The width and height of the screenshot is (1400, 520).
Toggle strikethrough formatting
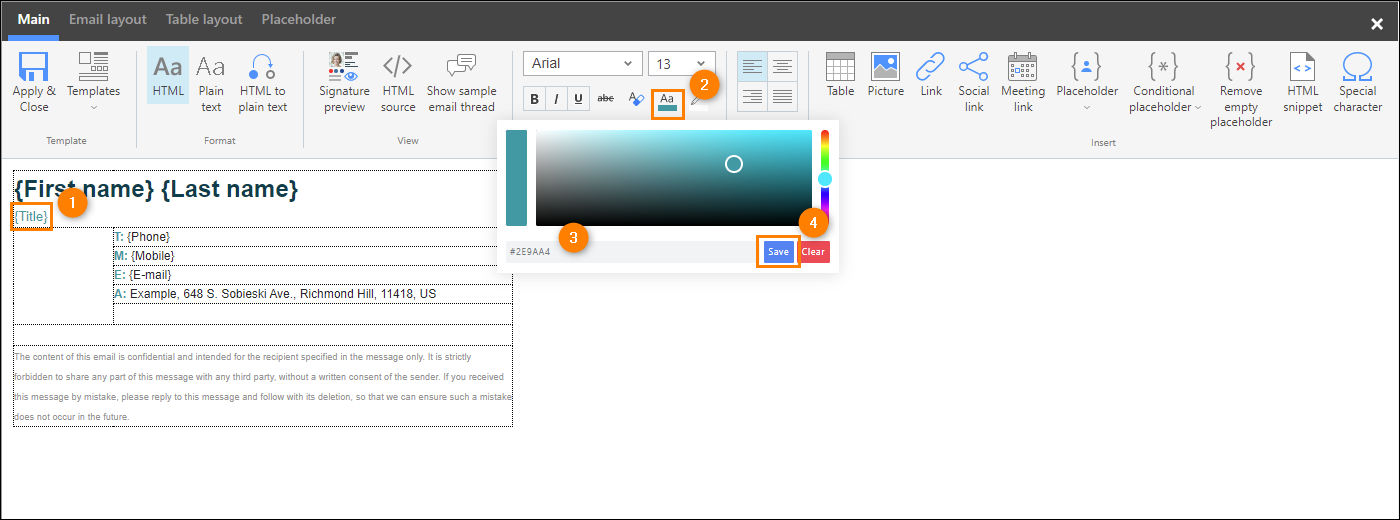[x=605, y=98]
